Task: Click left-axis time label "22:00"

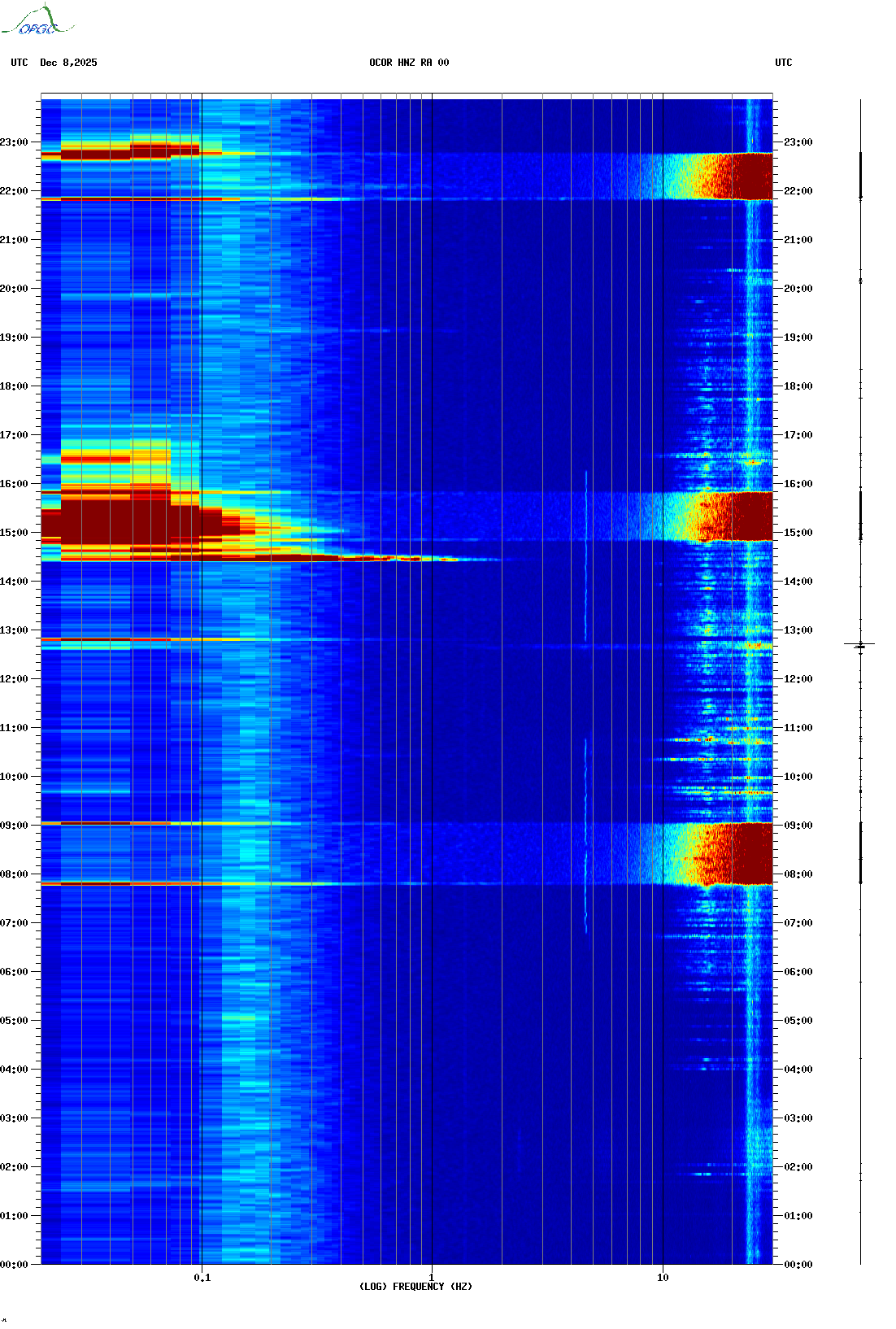Action: 14,191
